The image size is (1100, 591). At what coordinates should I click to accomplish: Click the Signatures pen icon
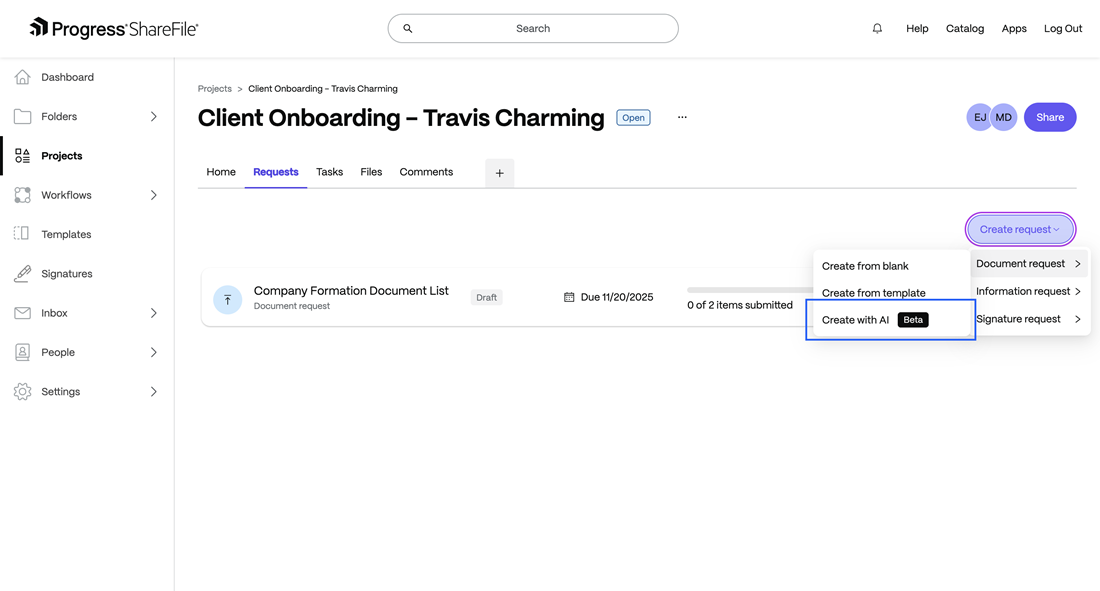click(x=22, y=274)
